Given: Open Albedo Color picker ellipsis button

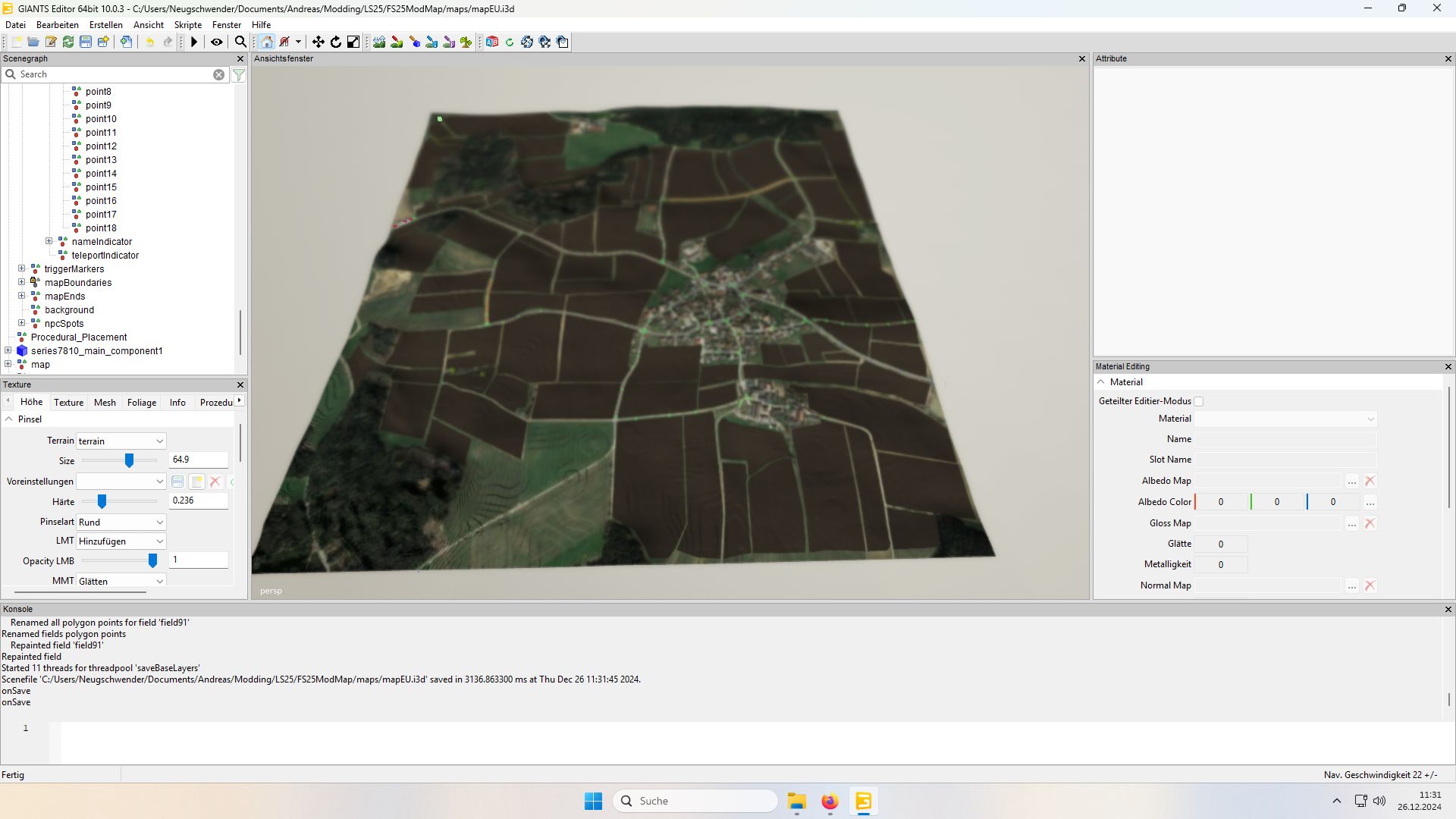Looking at the screenshot, I should 1370,502.
